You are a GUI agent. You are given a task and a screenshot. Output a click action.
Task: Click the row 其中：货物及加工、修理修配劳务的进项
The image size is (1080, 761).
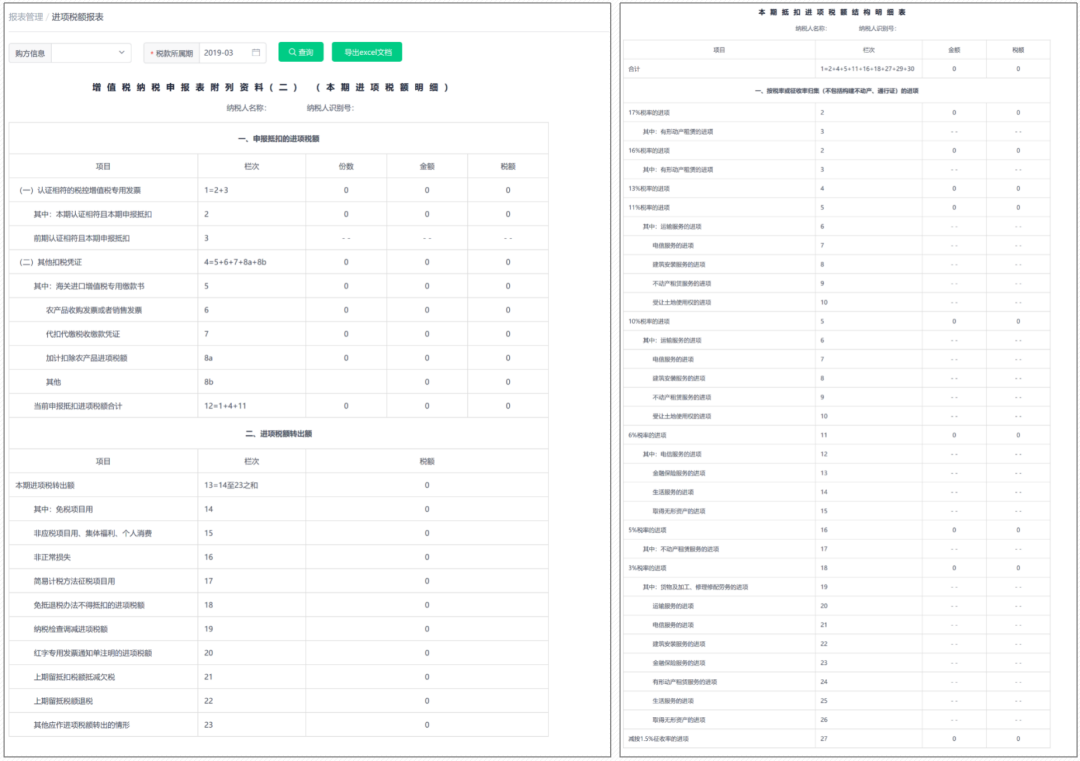coord(837,587)
